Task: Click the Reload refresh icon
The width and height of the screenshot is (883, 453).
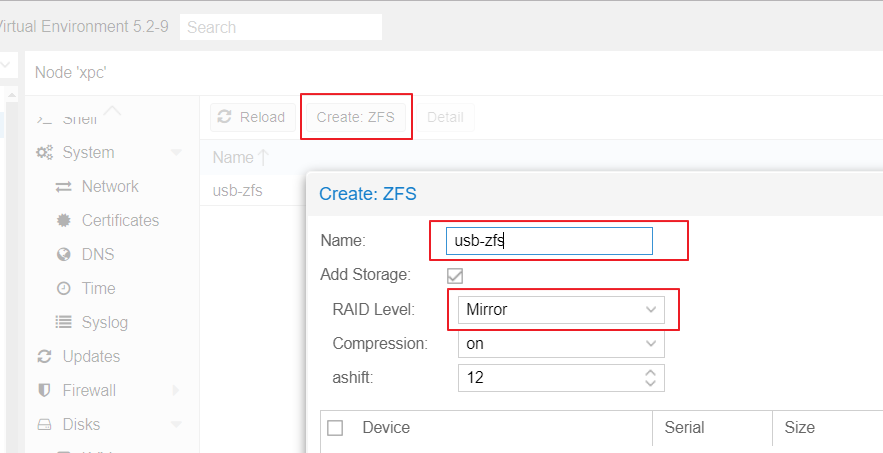Action: [x=225, y=117]
